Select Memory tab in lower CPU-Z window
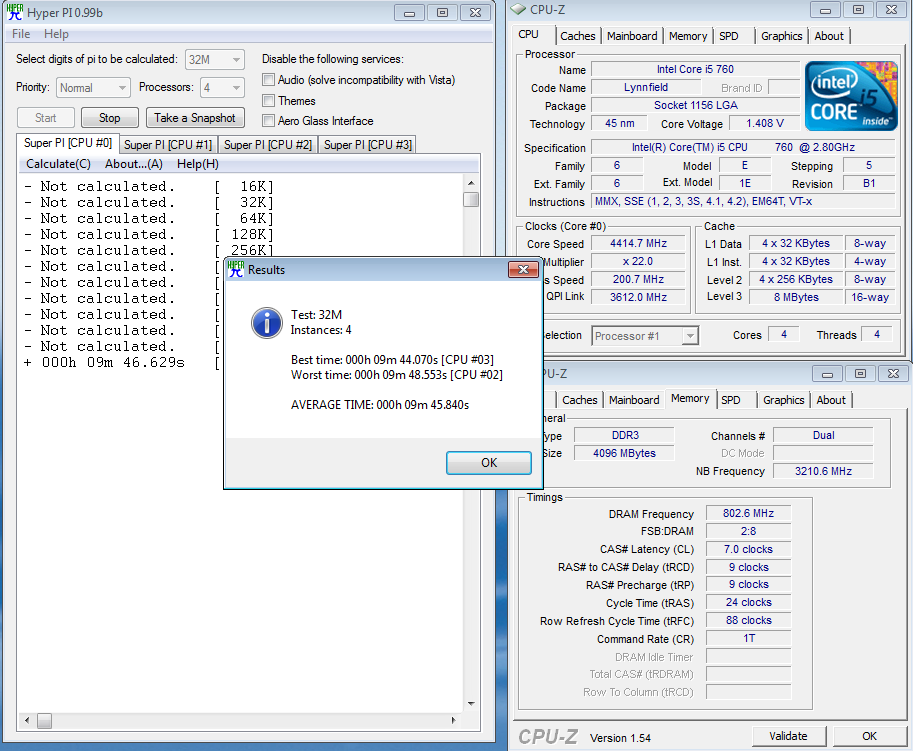Viewport: 913px width, 751px height. pos(690,398)
